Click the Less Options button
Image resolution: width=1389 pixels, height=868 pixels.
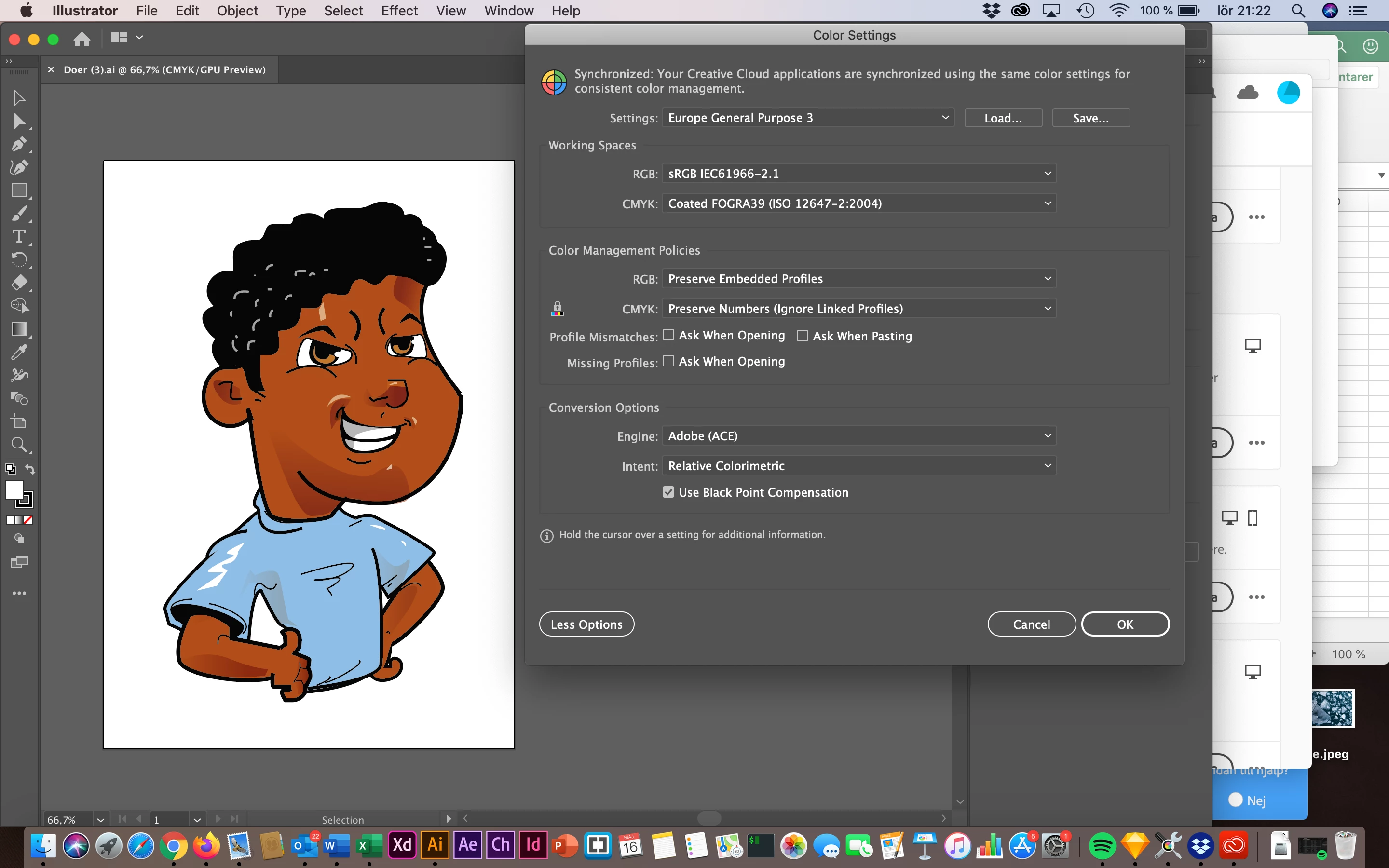586,624
